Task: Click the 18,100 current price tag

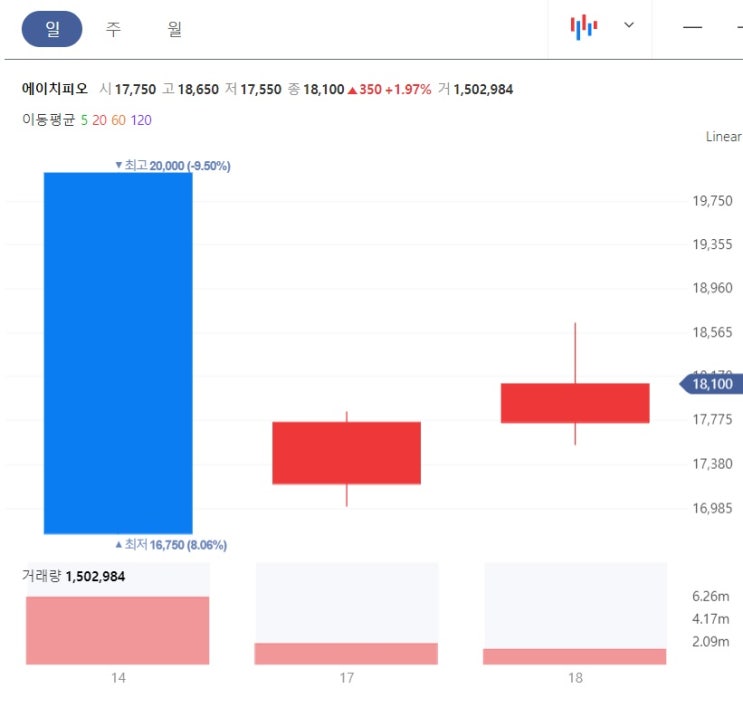Action: (x=711, y=384)
